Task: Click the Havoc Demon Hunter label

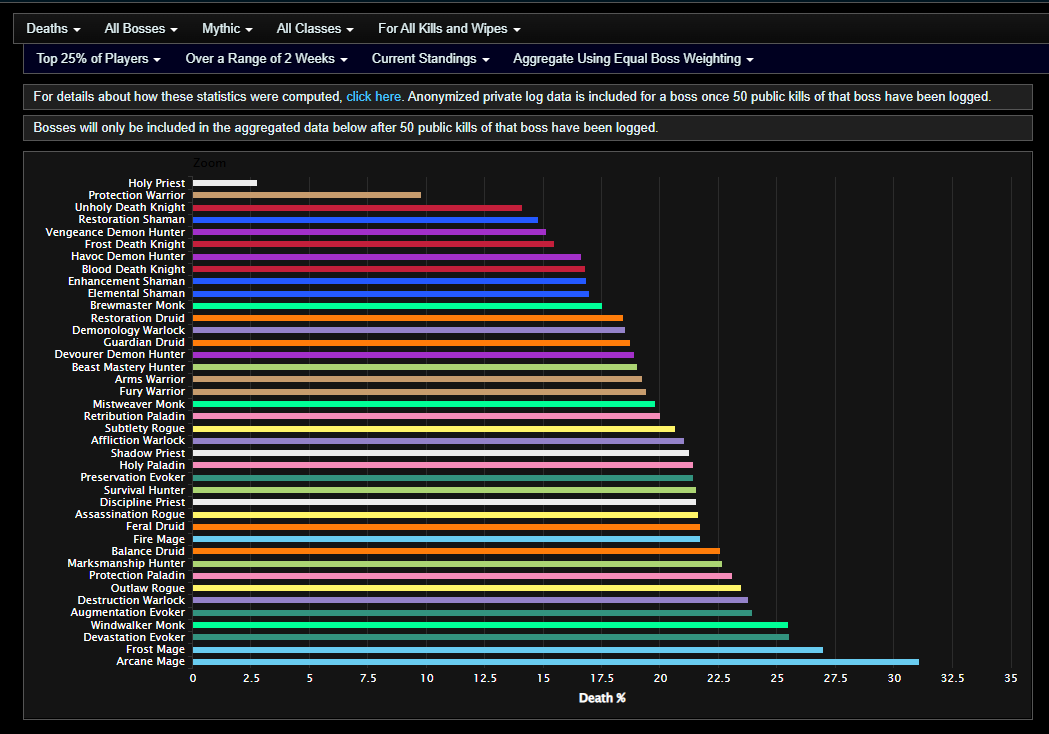Action: click(x=128, y=256)
